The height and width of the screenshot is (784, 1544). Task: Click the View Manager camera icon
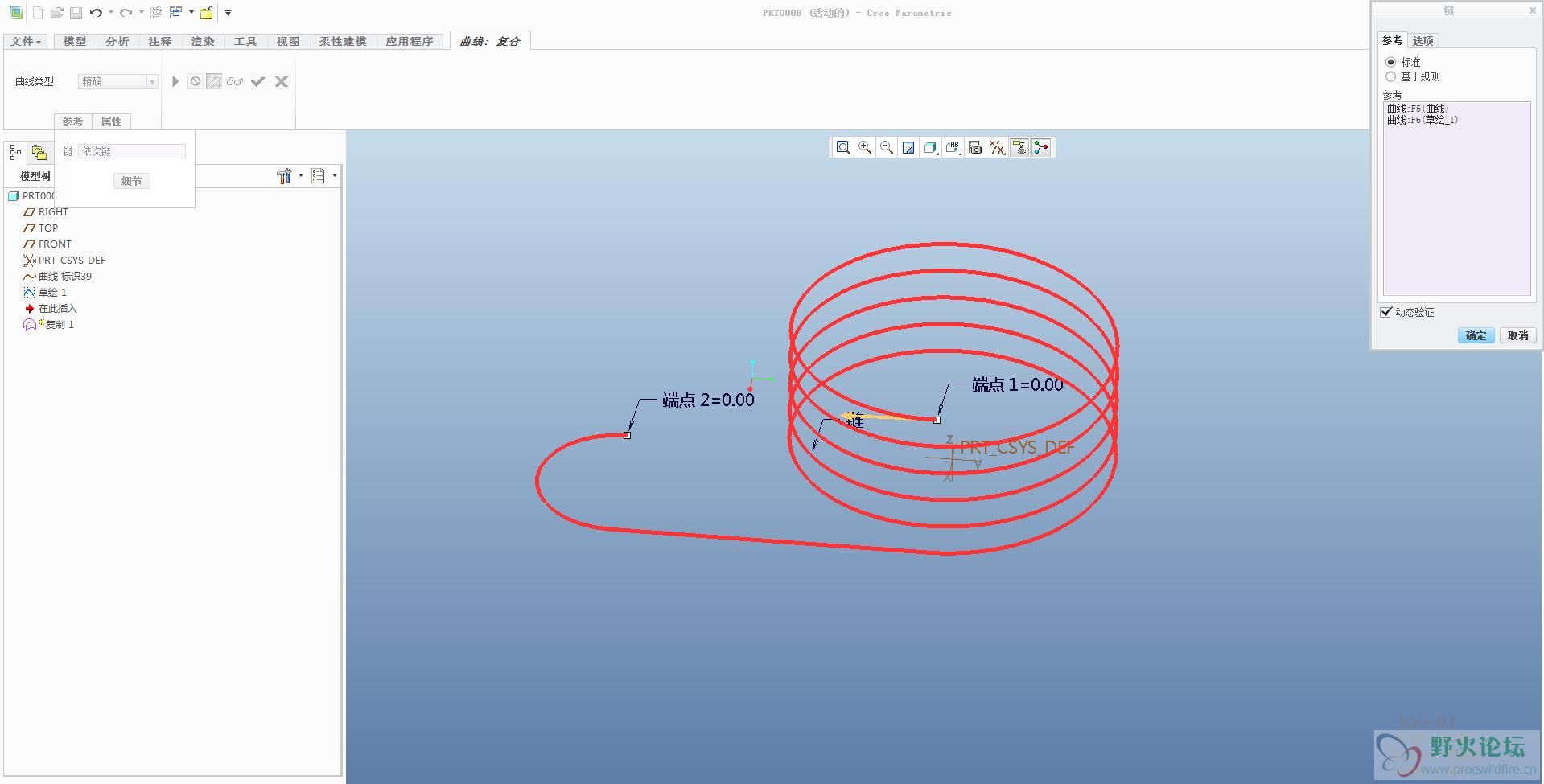[x=975, y=147]
